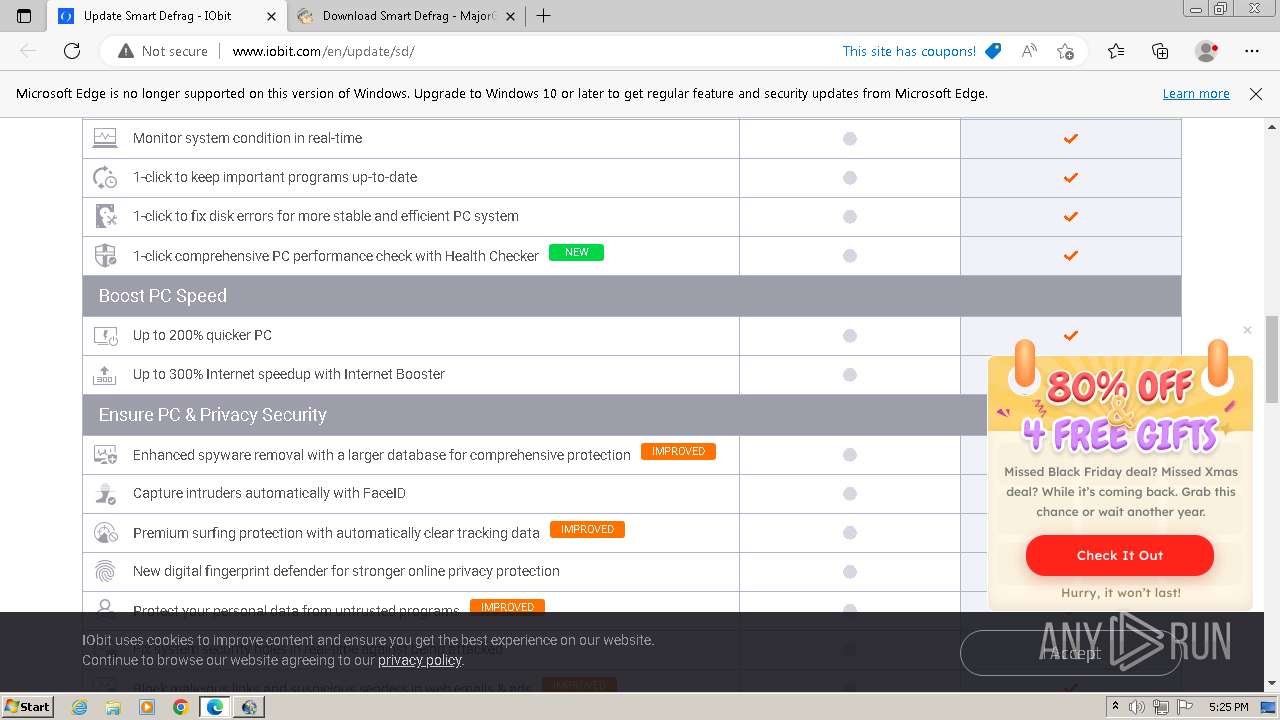1280x720 pixels.
Task: Click the program update clock icon
Action: point(105,177)
